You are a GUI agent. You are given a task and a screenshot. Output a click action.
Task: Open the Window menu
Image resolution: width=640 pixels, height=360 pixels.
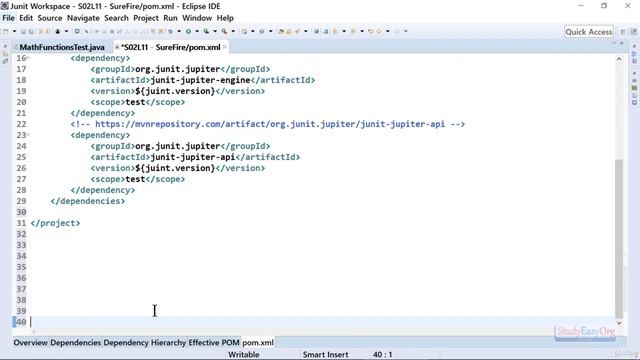tap(197, 18)
